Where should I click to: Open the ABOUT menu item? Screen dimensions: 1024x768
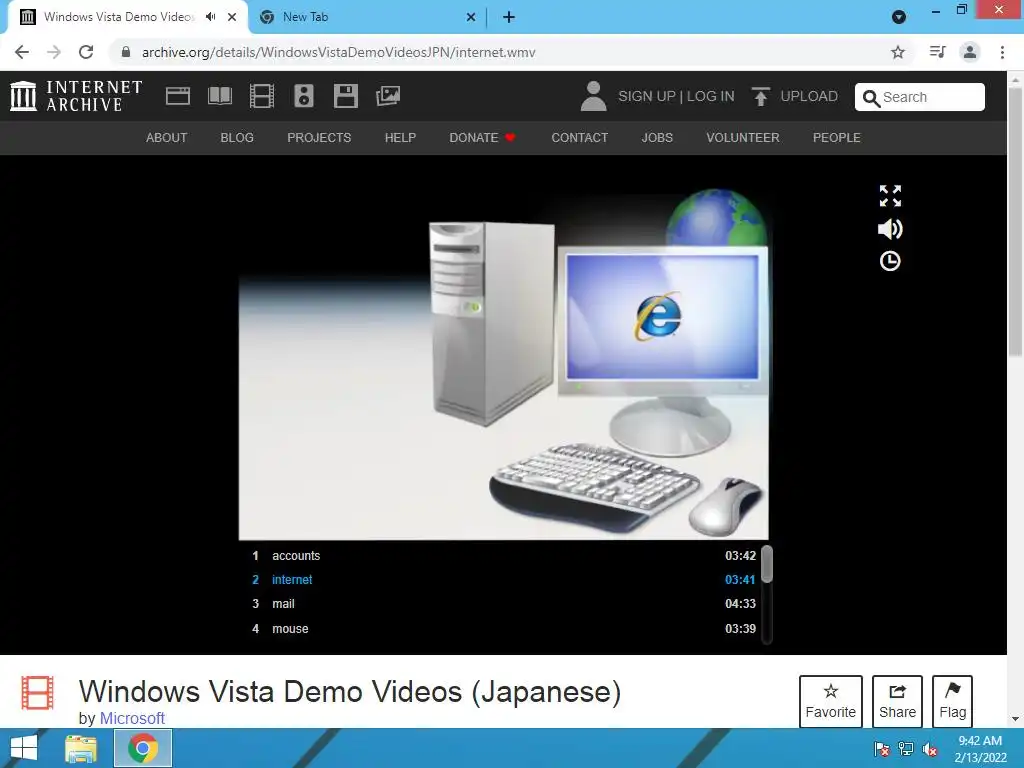(x=167, y=138)
